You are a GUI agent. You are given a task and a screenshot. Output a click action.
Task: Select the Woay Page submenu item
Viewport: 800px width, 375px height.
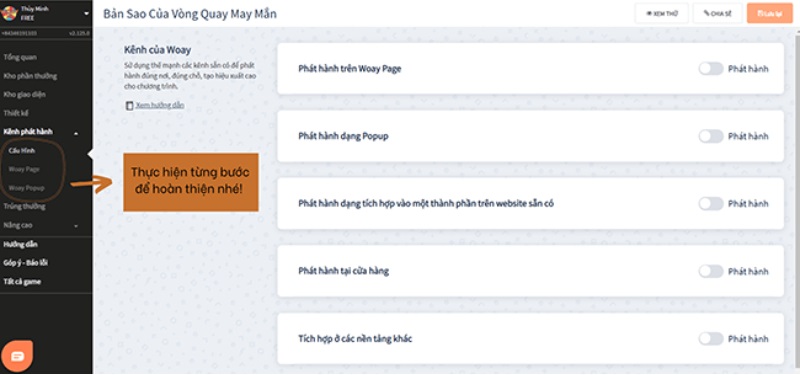pos(24,169)
